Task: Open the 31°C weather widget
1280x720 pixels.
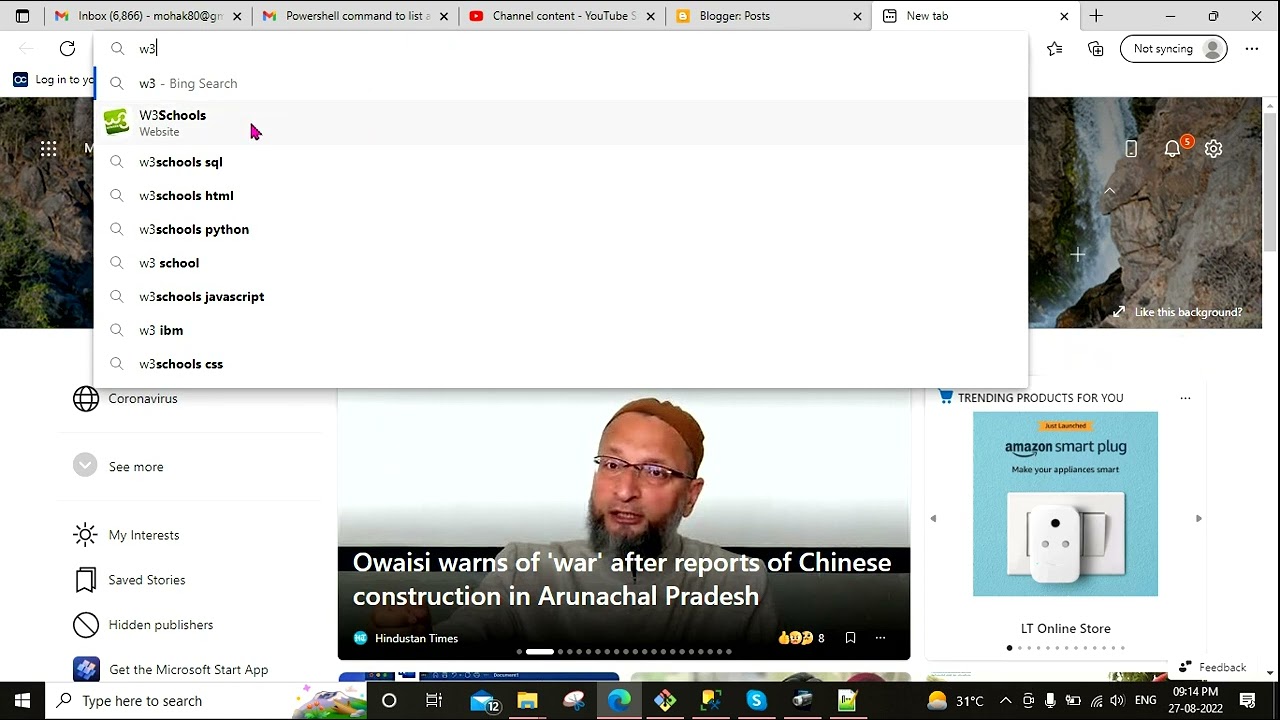Action: pyautogui.click(x=954, y=701)
